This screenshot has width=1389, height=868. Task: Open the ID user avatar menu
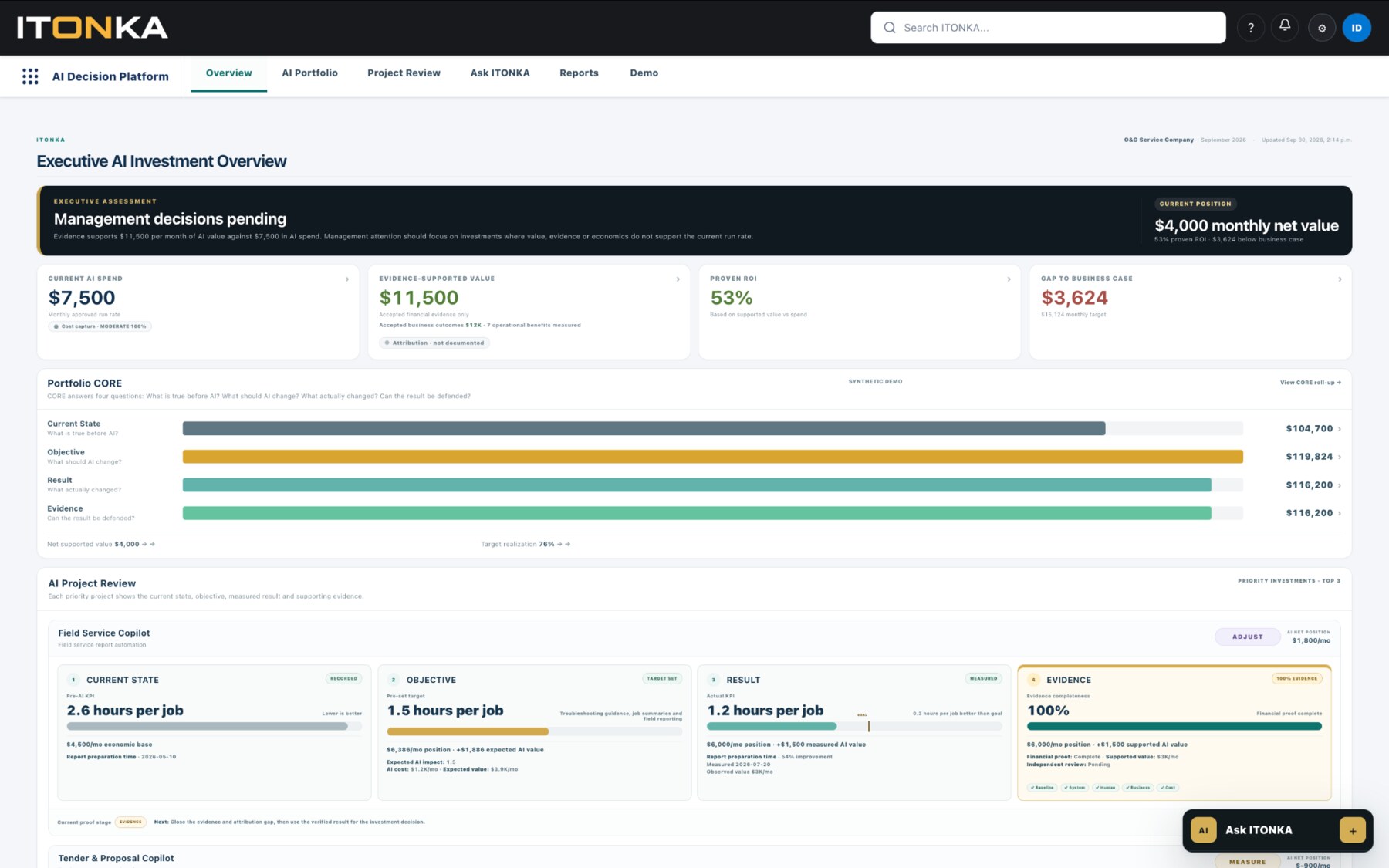pyautogui.click(x=1357, y=28)
